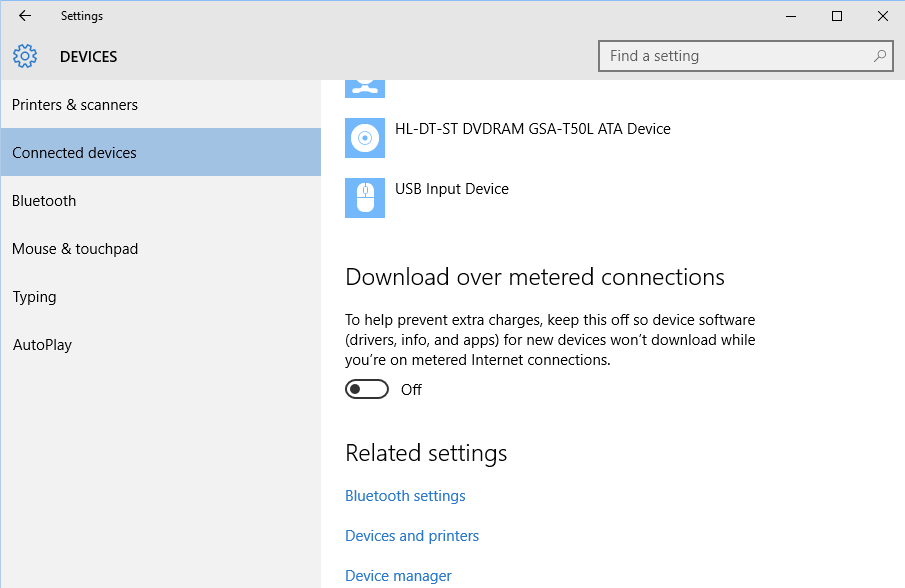
Task: Click the Devices gear icon
Action: 25,57
